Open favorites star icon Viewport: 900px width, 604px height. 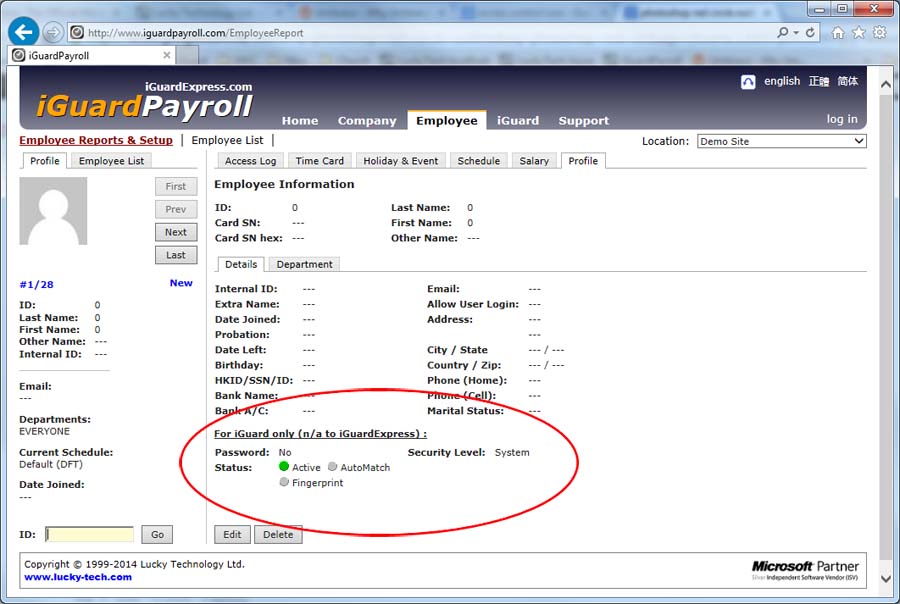tap(859, 33)
